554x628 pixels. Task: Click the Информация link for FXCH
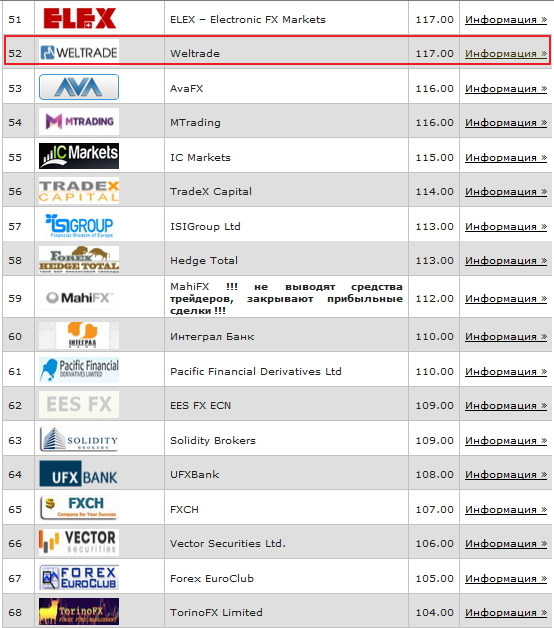click(x=506, y=509)
